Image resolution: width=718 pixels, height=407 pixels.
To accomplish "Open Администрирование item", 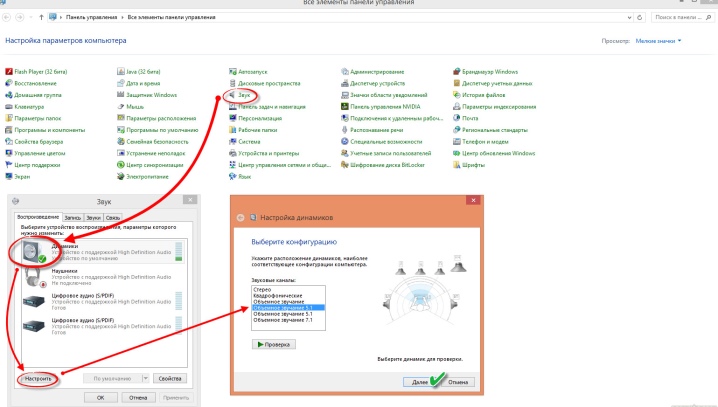I will pos(373,71).
